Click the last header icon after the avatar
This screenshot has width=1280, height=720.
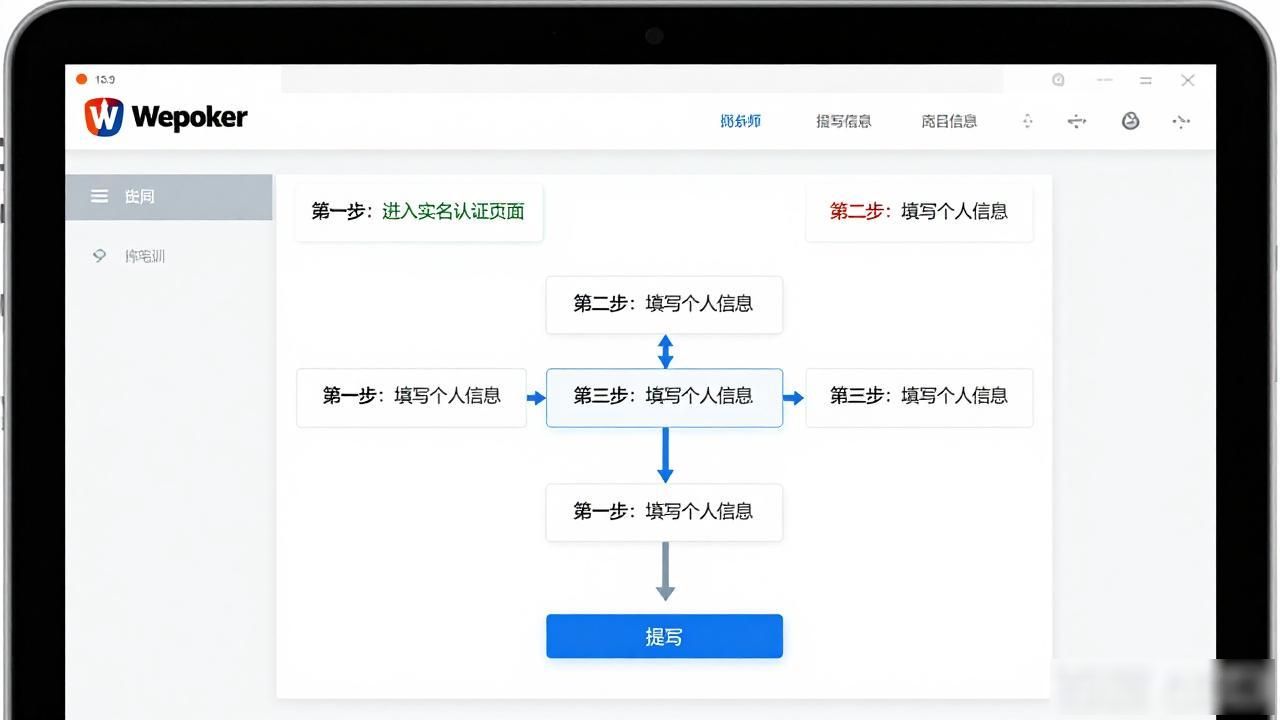coord(1181,121)
